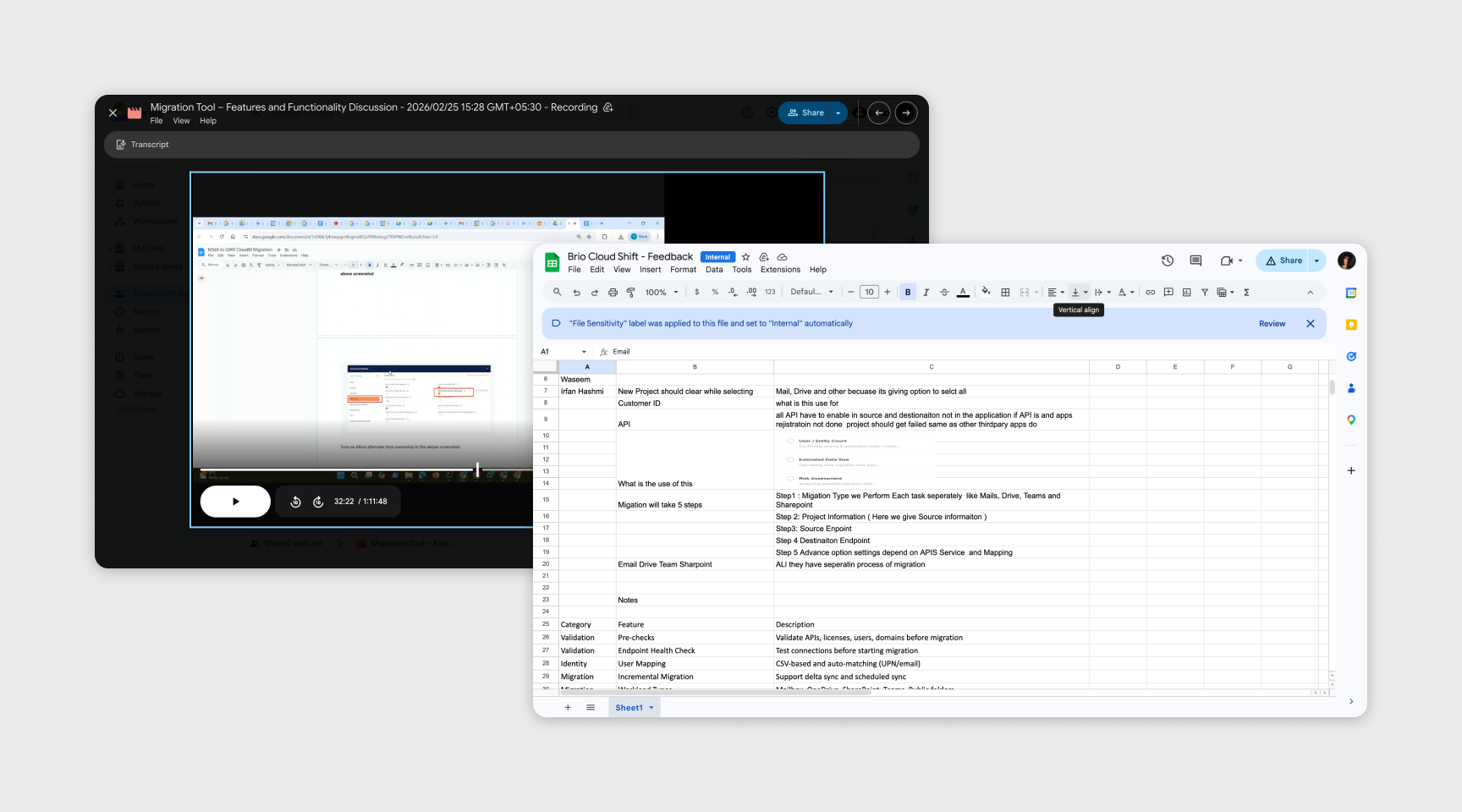Play the recording in video window
The height and width of the screenshot is (812, 1462).
(x=235, y=502)
